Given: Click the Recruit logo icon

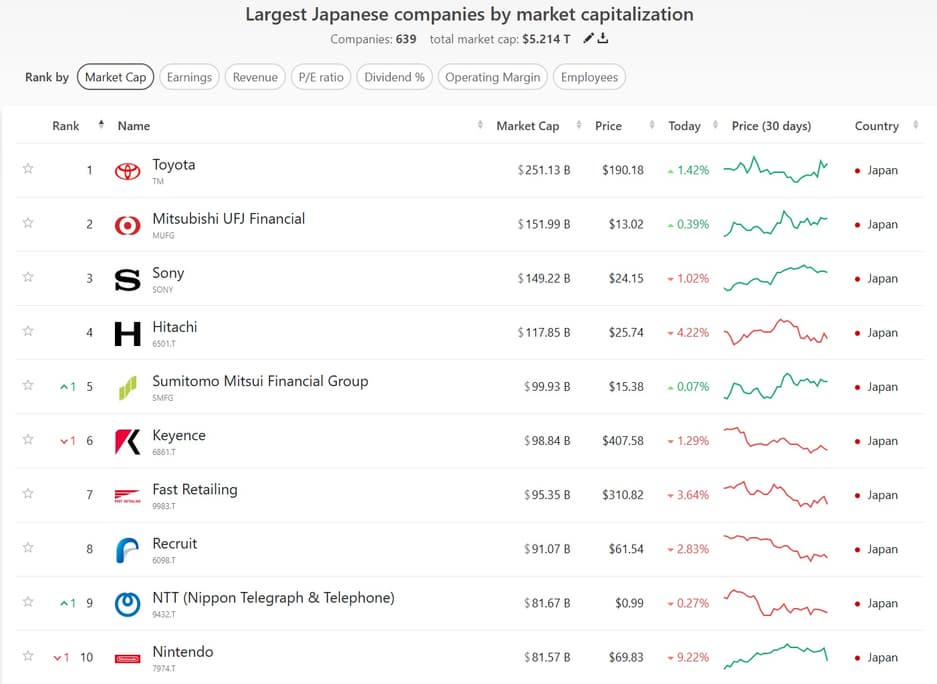Looking at the screenshot, I should pyautogui.click(x=128, y=550).
